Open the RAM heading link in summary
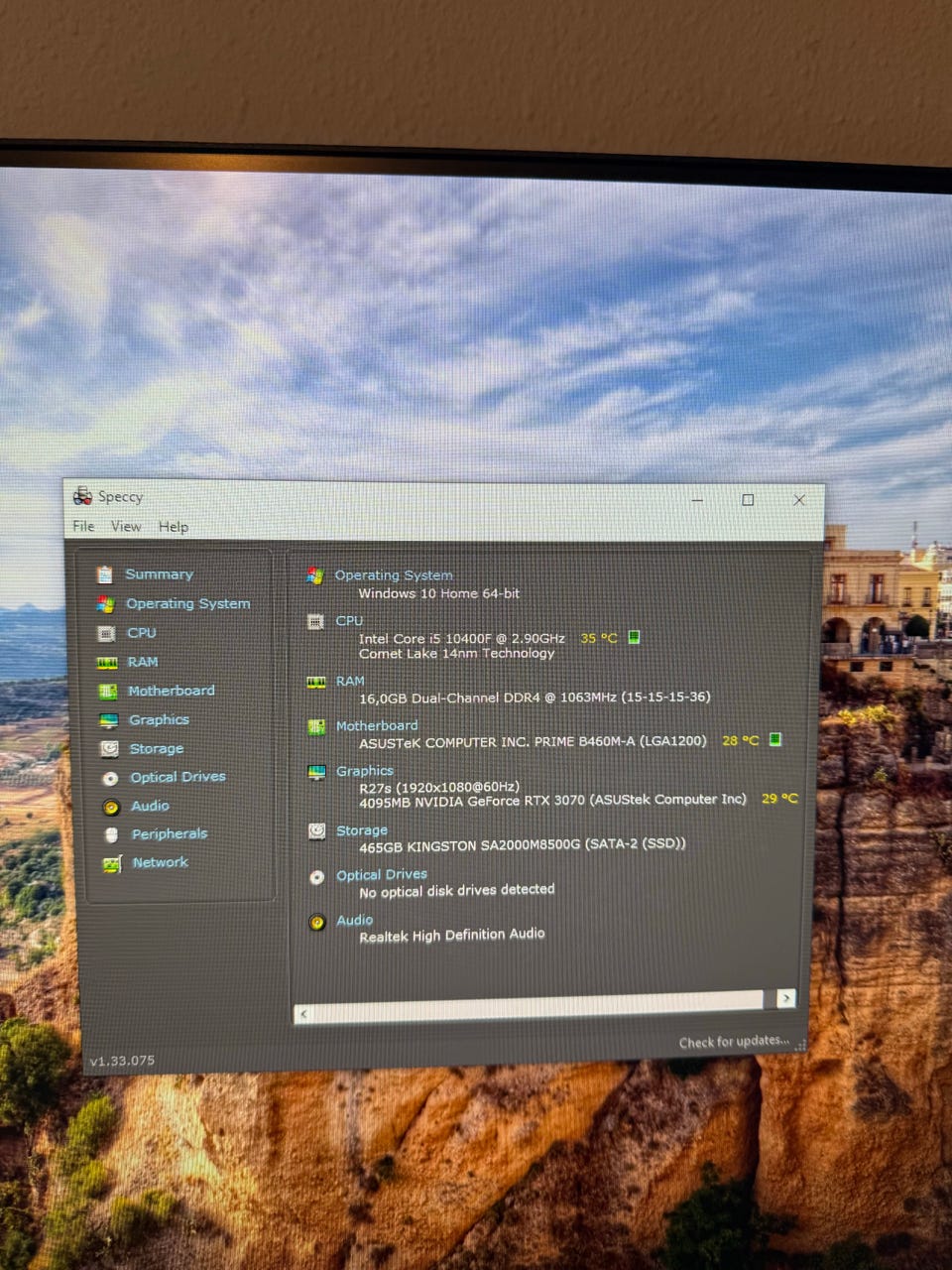 tap(350, 681)
